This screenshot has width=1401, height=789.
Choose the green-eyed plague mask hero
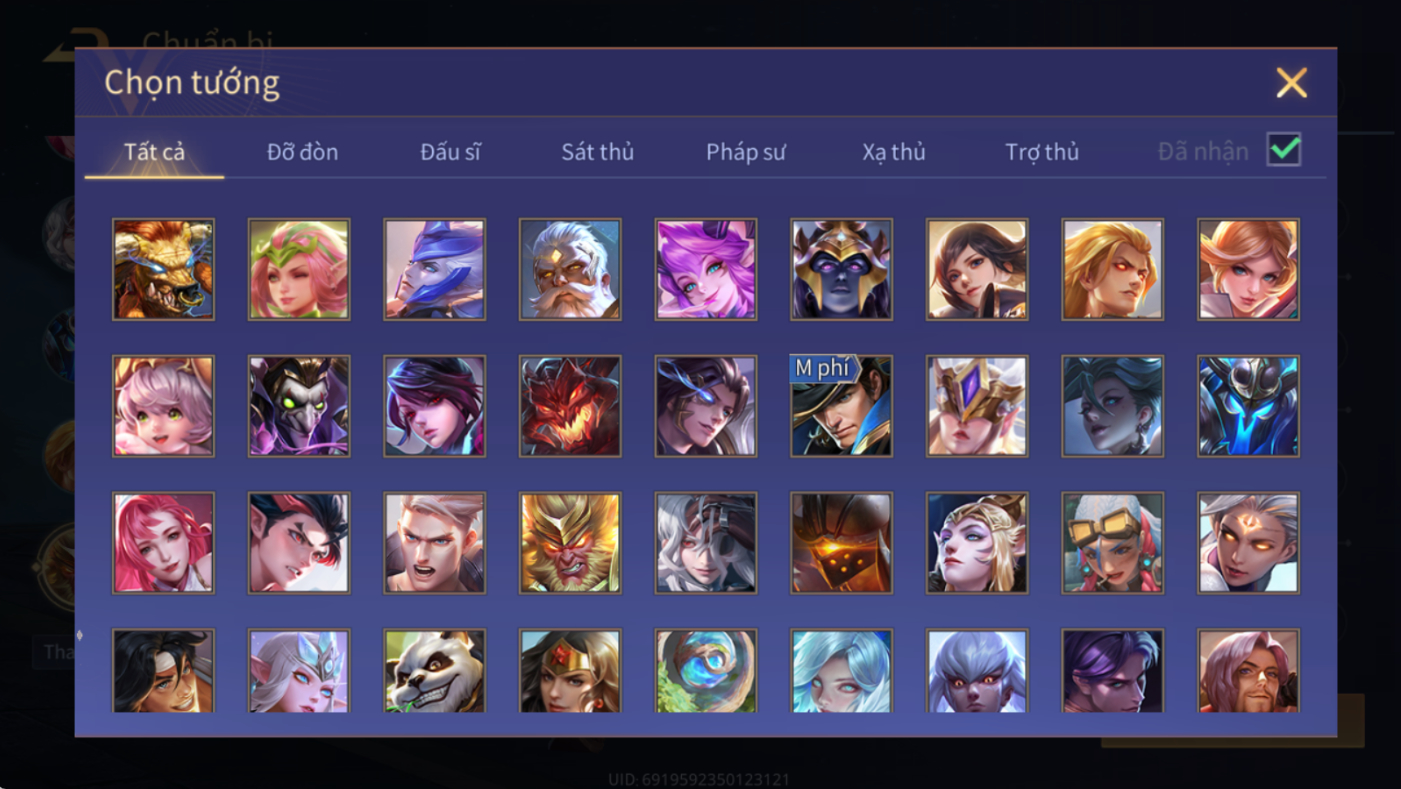coord(299,406)
